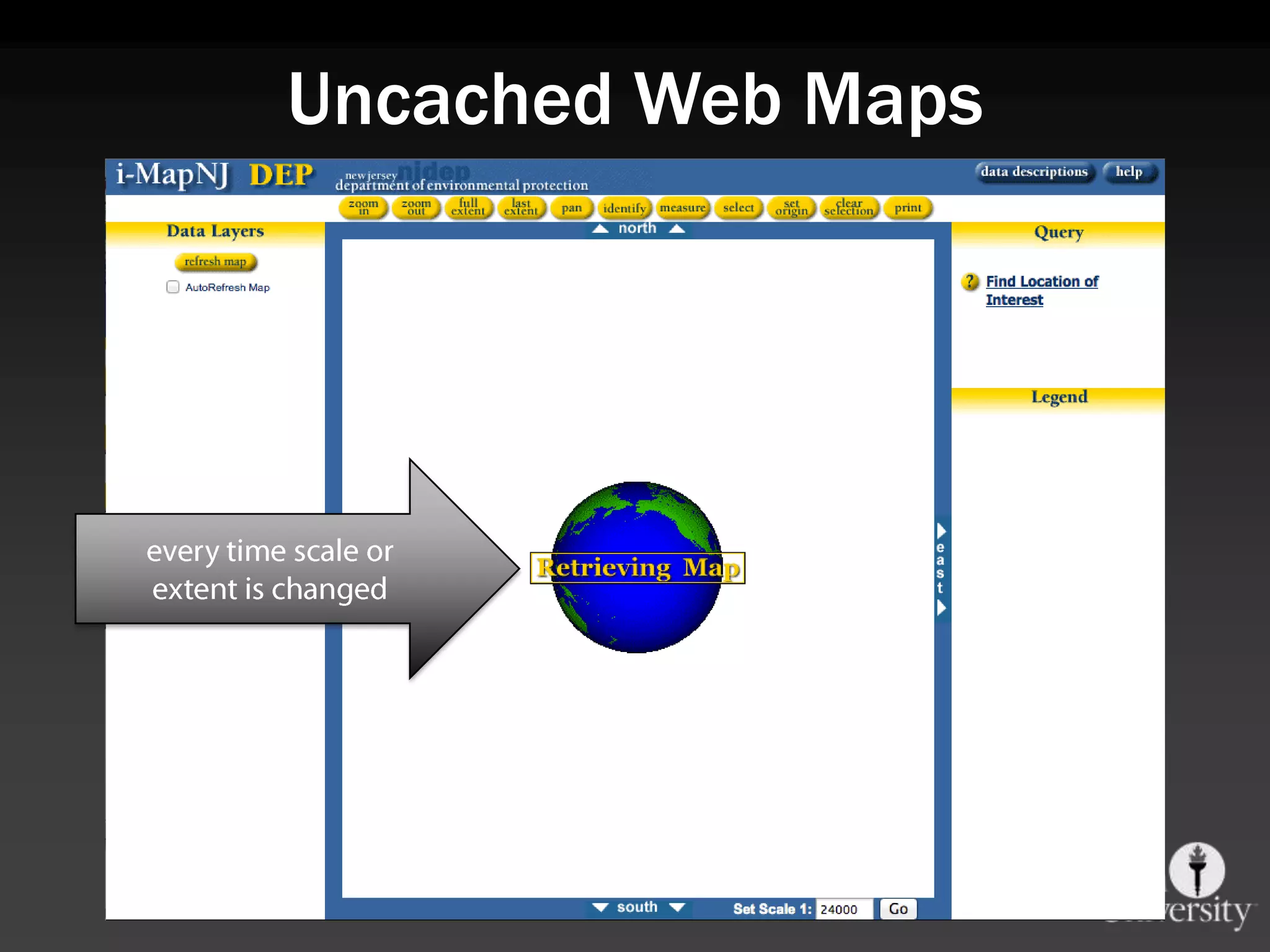Open the help page

point(1129,172)
